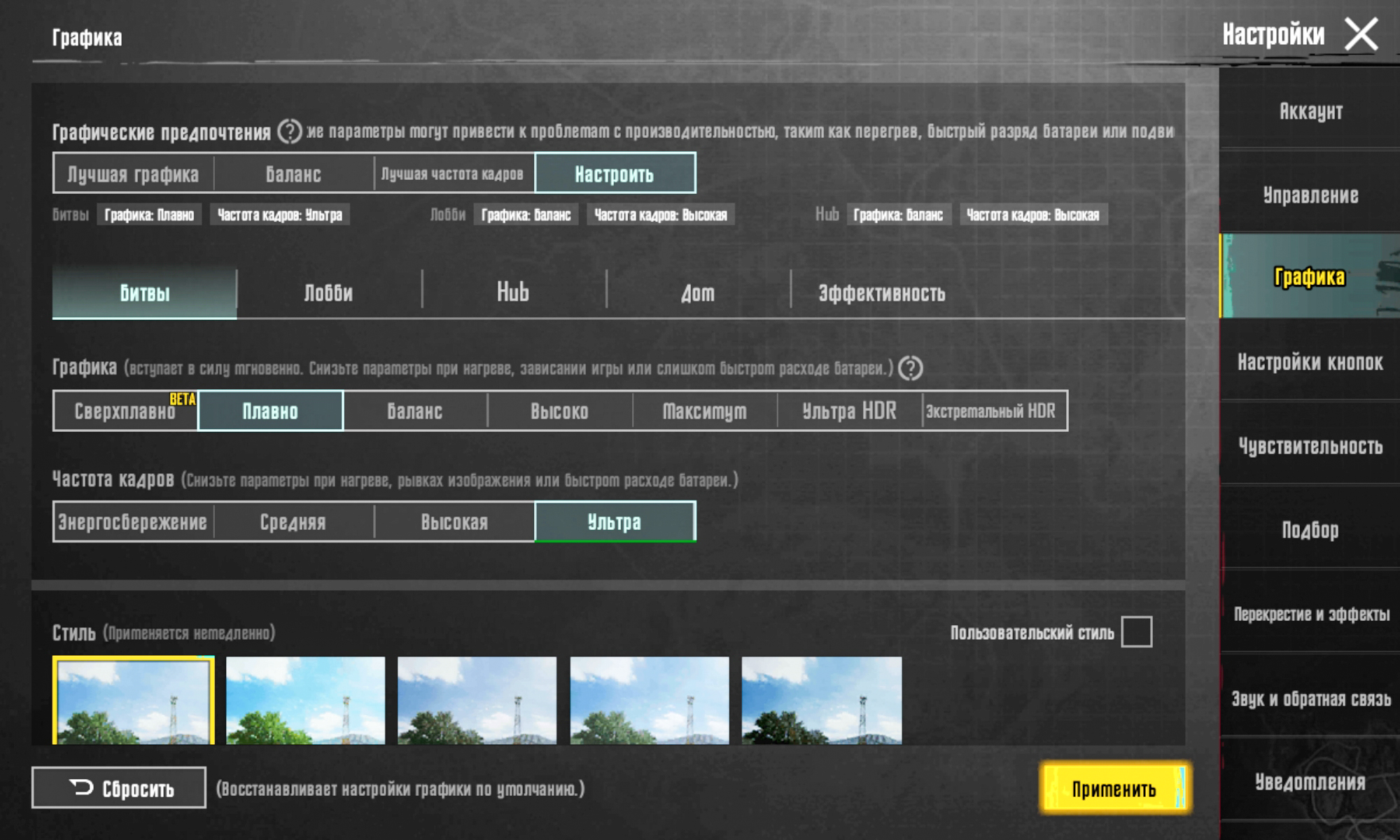Image resolution: width=1400 pixels, height=840 pixels.
Task: Select Высокая frame rate option
Action: click(454, 522)
